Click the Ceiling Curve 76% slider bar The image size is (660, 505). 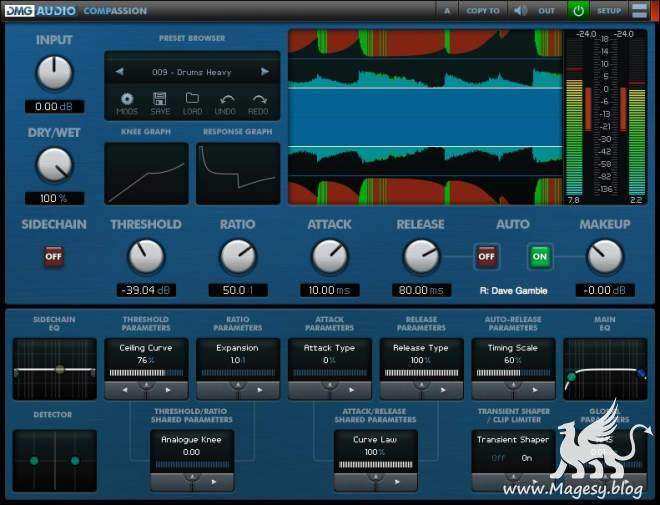tap(146, 373)
